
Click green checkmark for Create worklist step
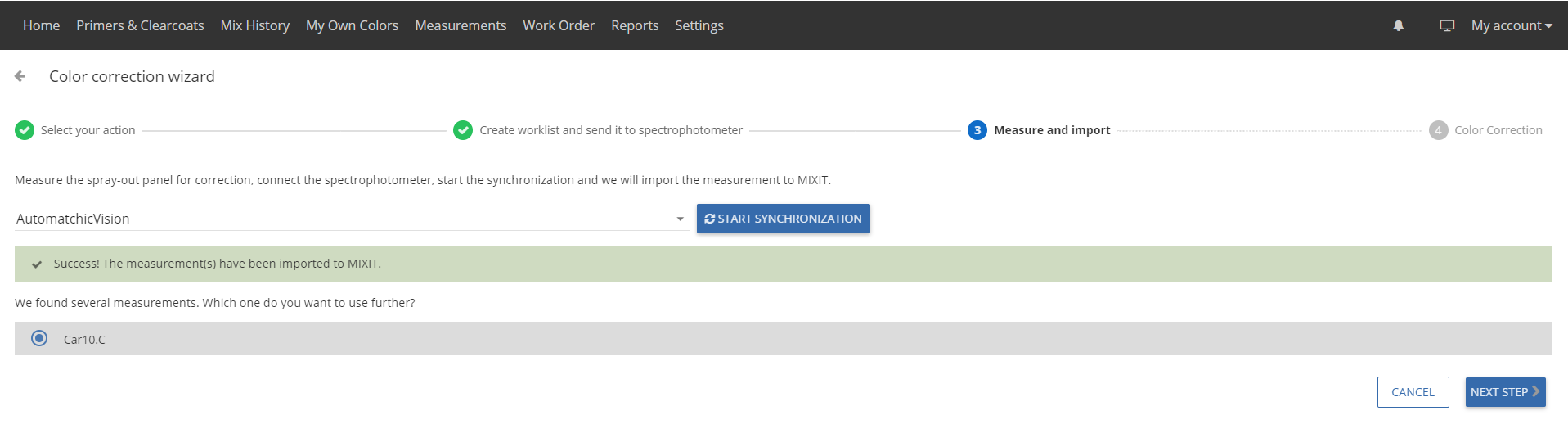tap(463, 130)
